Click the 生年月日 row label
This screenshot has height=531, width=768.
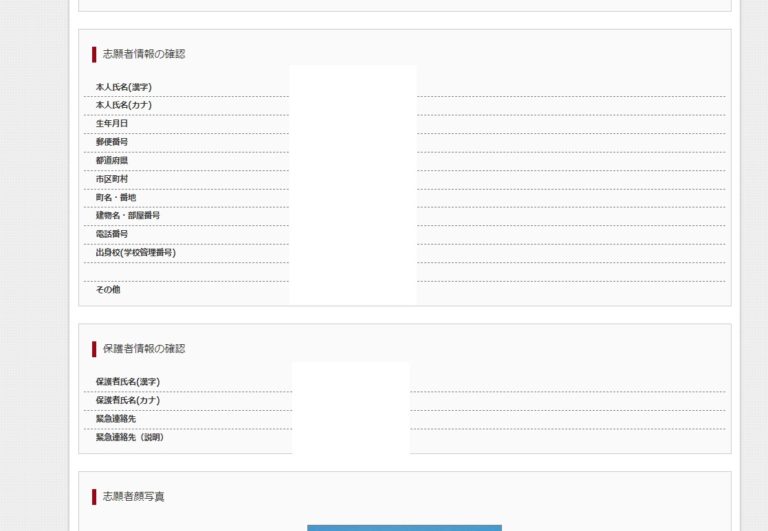[x=112, y=124]
